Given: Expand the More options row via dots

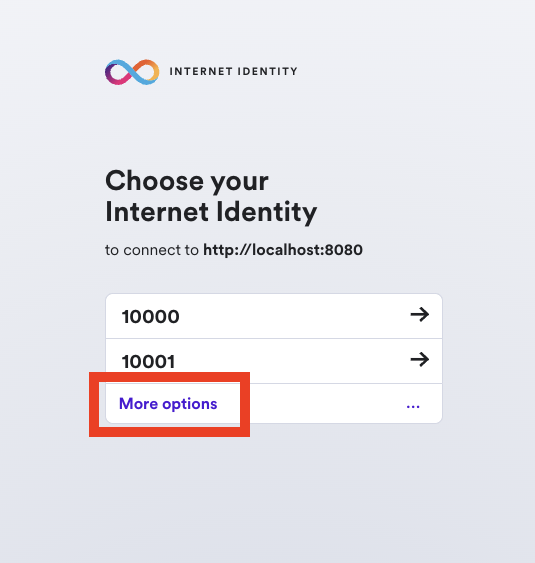Looking at the screenshot, I should tap(413, 406).
